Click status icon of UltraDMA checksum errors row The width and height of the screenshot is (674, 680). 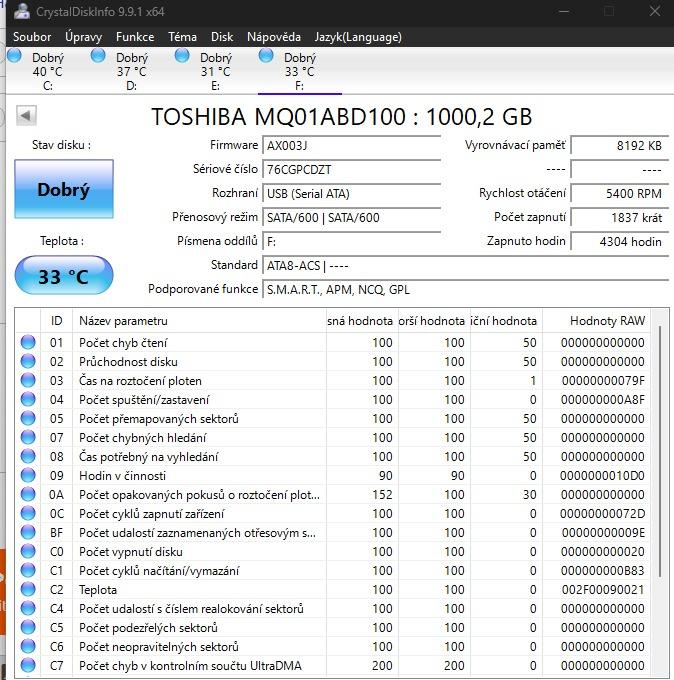(28, 666)
